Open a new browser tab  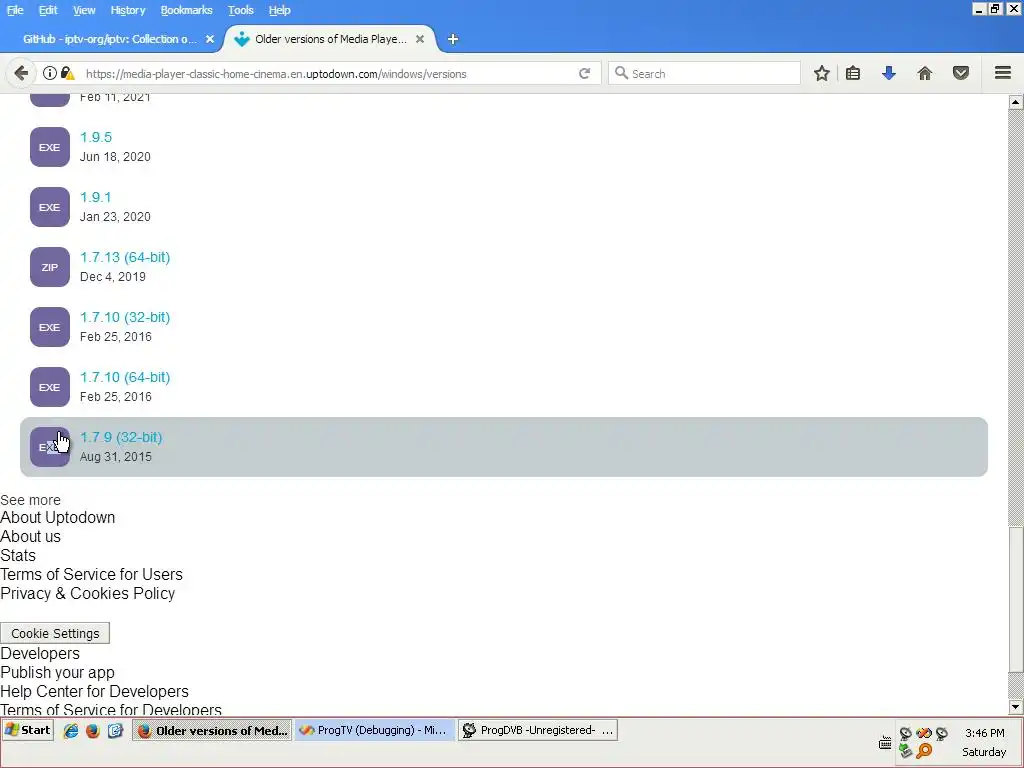click(x=453, y=39)
